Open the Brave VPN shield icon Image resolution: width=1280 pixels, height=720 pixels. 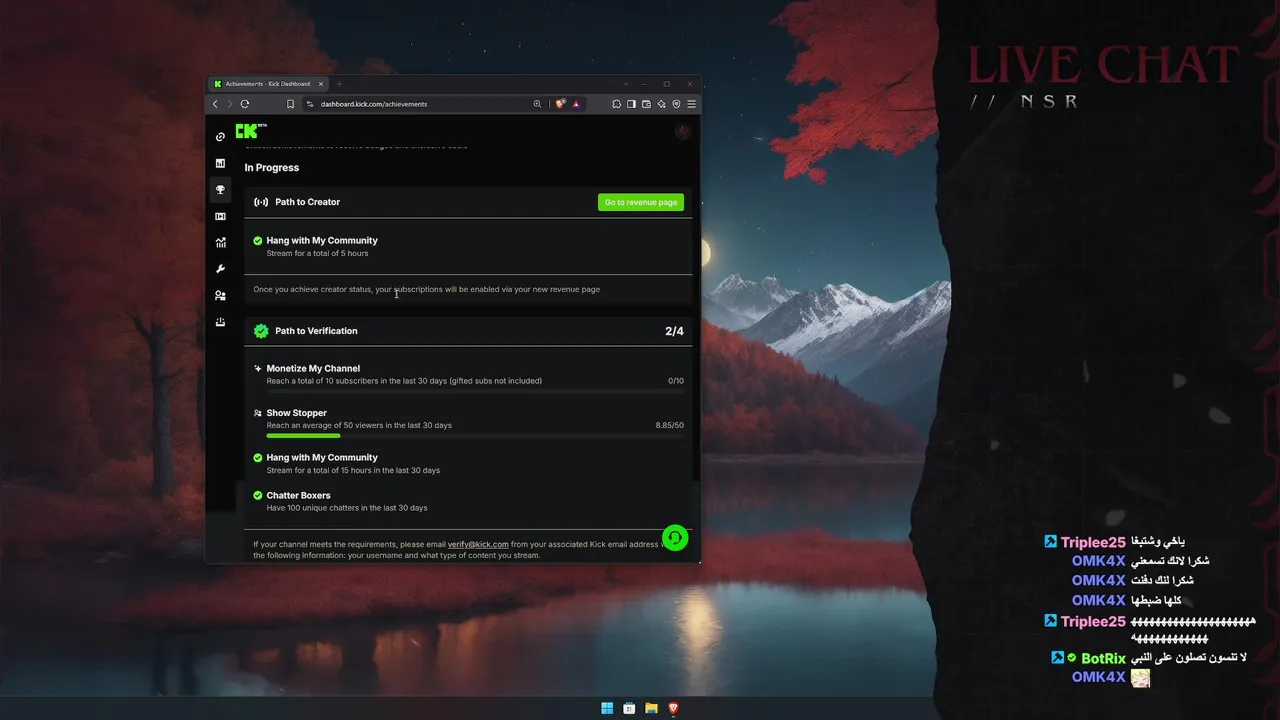(676, 104)
